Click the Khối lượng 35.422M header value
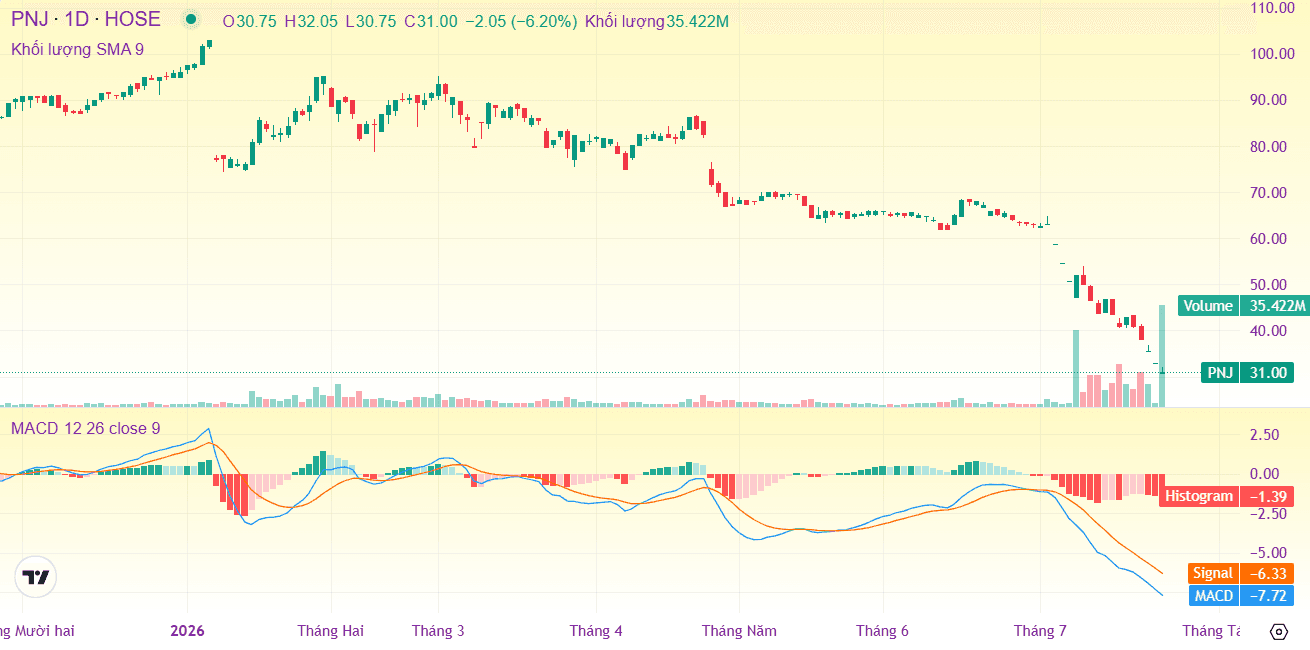The height and width of the screenshot is (650, 1310). tap(657, 21)
